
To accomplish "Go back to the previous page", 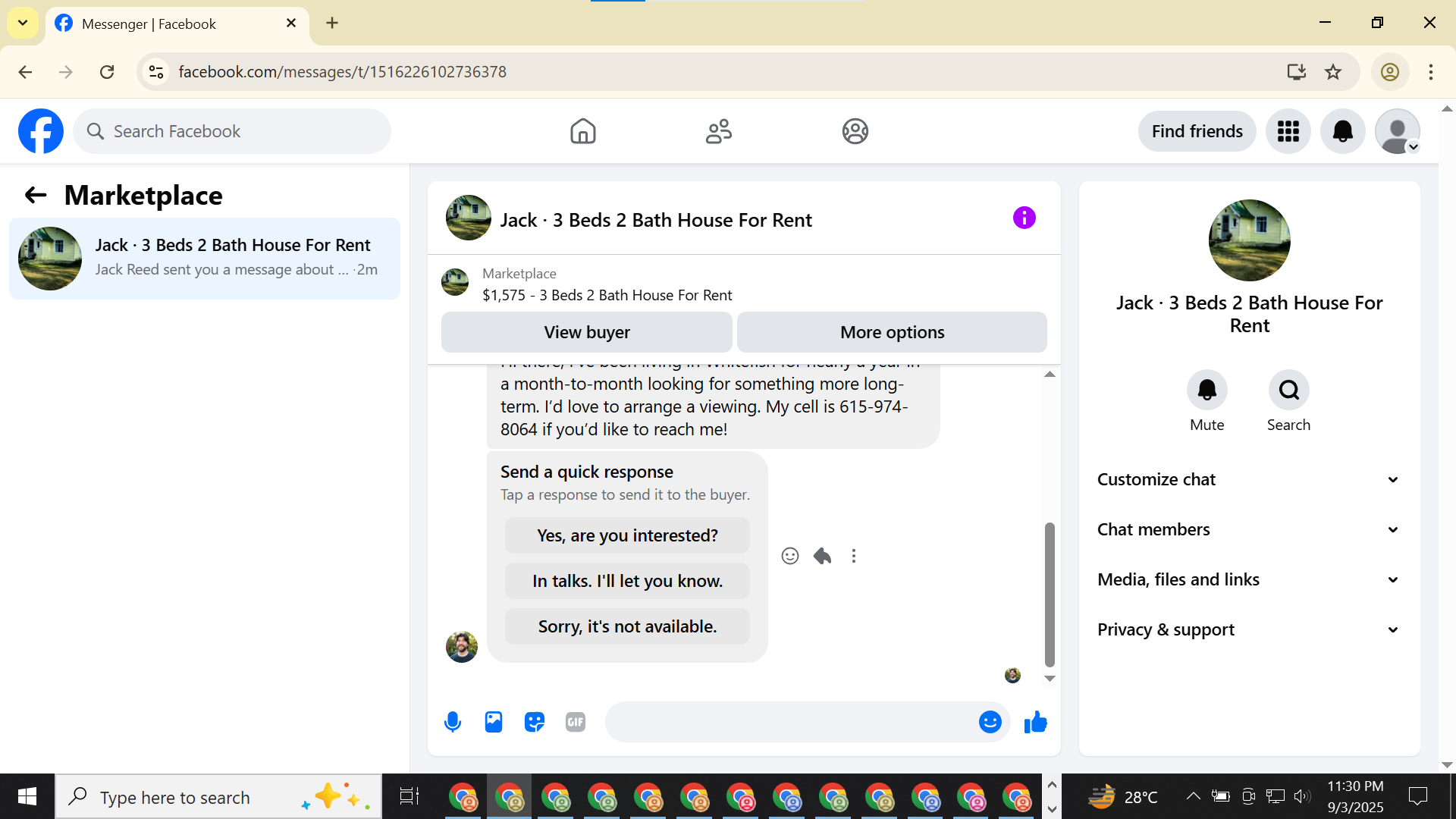I will [x=25, y=72].
